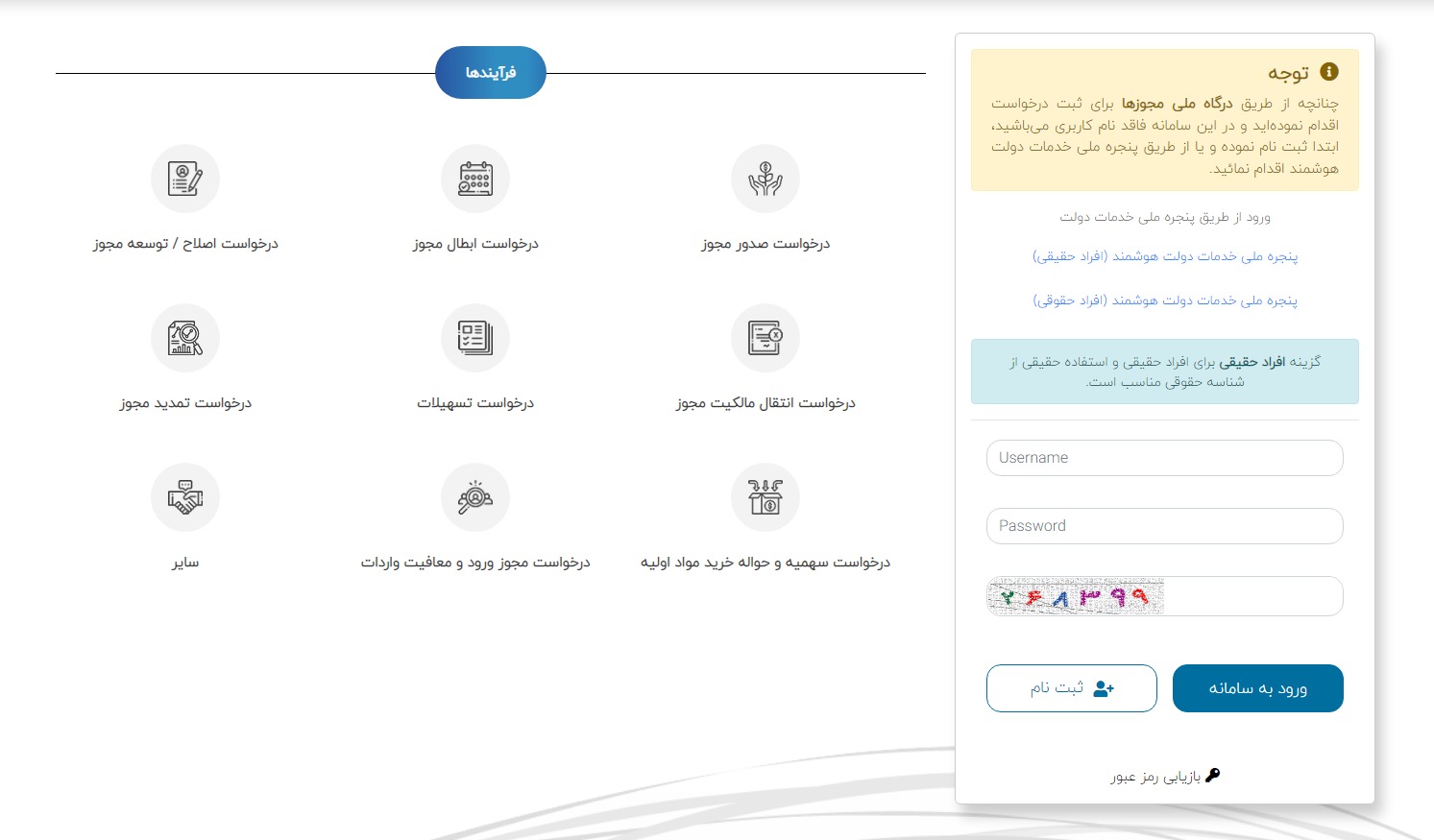Focus the Username input field
This screenshot has height=840, width=1434.
(x=1164, y=458)
